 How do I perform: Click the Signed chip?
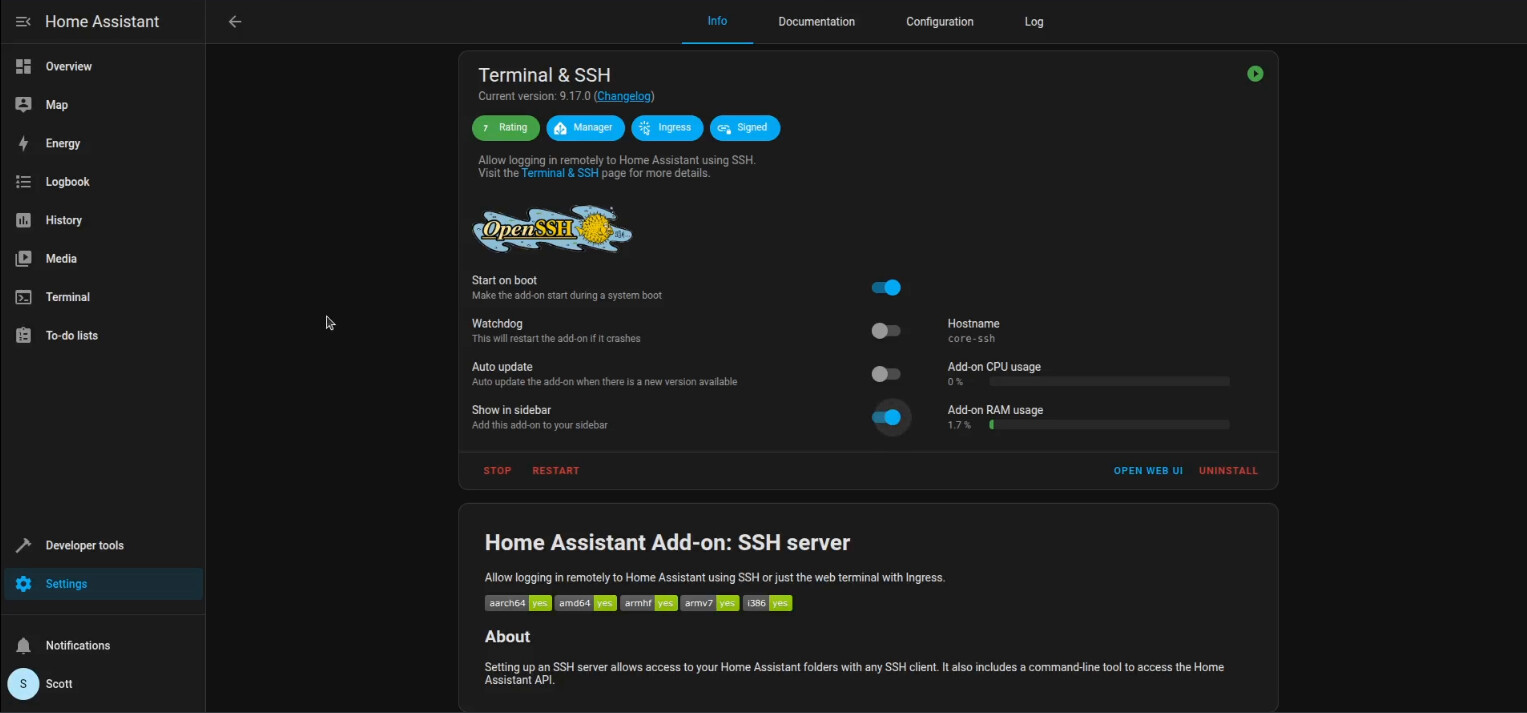(x=745, y=128)
